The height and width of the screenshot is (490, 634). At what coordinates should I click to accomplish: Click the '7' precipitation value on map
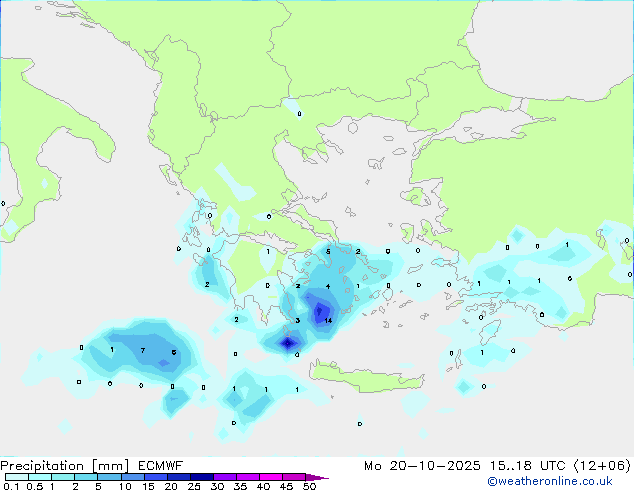click(x=143, y=351)
